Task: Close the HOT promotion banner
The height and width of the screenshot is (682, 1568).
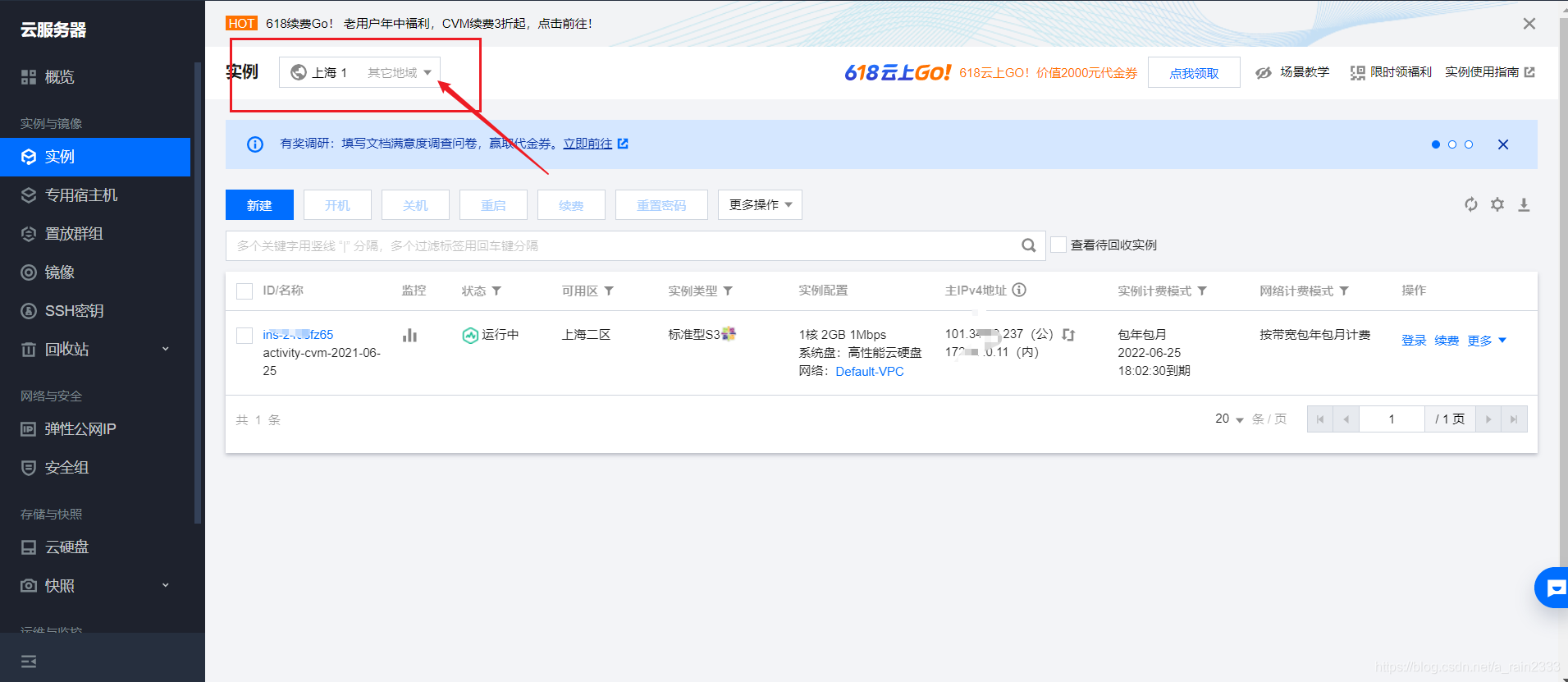Action: click(x=1529, y=24)
